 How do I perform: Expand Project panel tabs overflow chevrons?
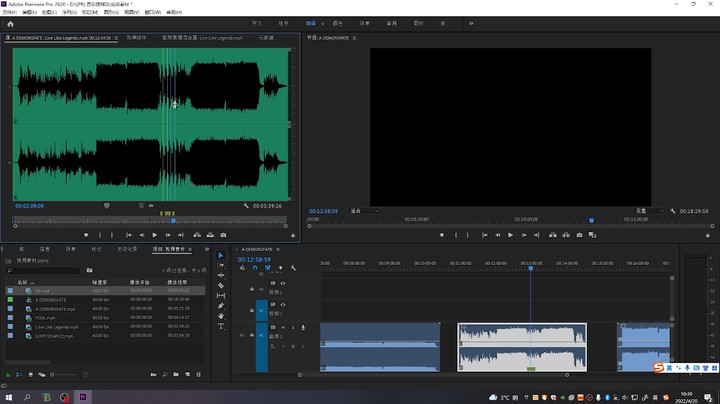207,249
